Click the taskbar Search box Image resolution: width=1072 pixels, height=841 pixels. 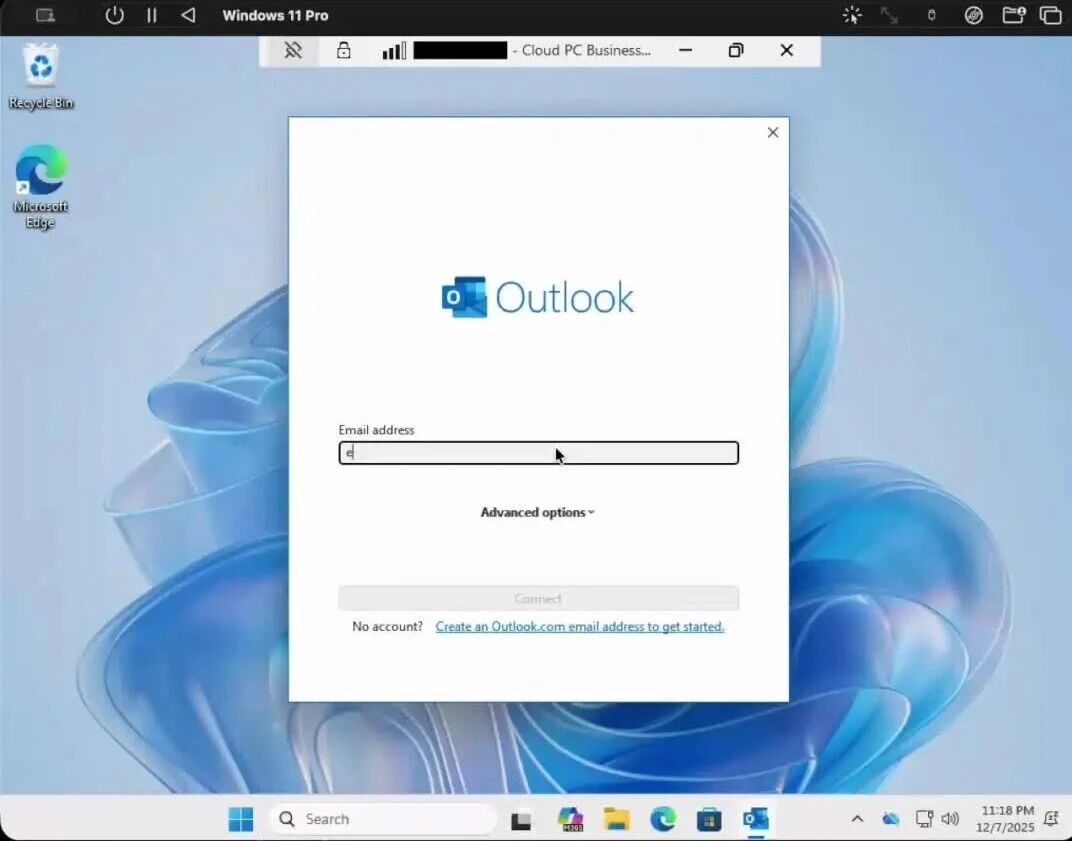coord(384,818)
